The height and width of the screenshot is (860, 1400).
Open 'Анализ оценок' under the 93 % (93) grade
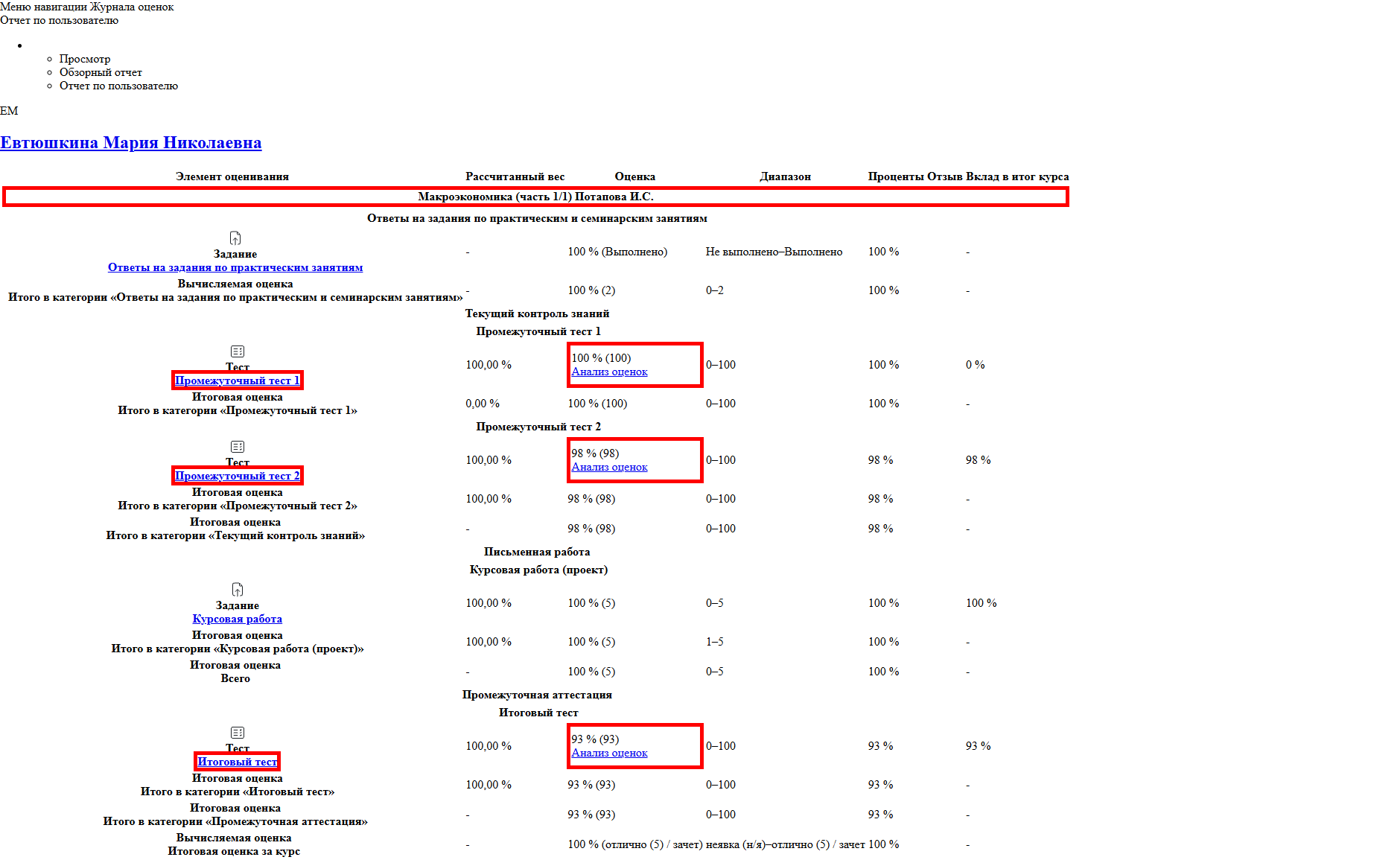609,753
